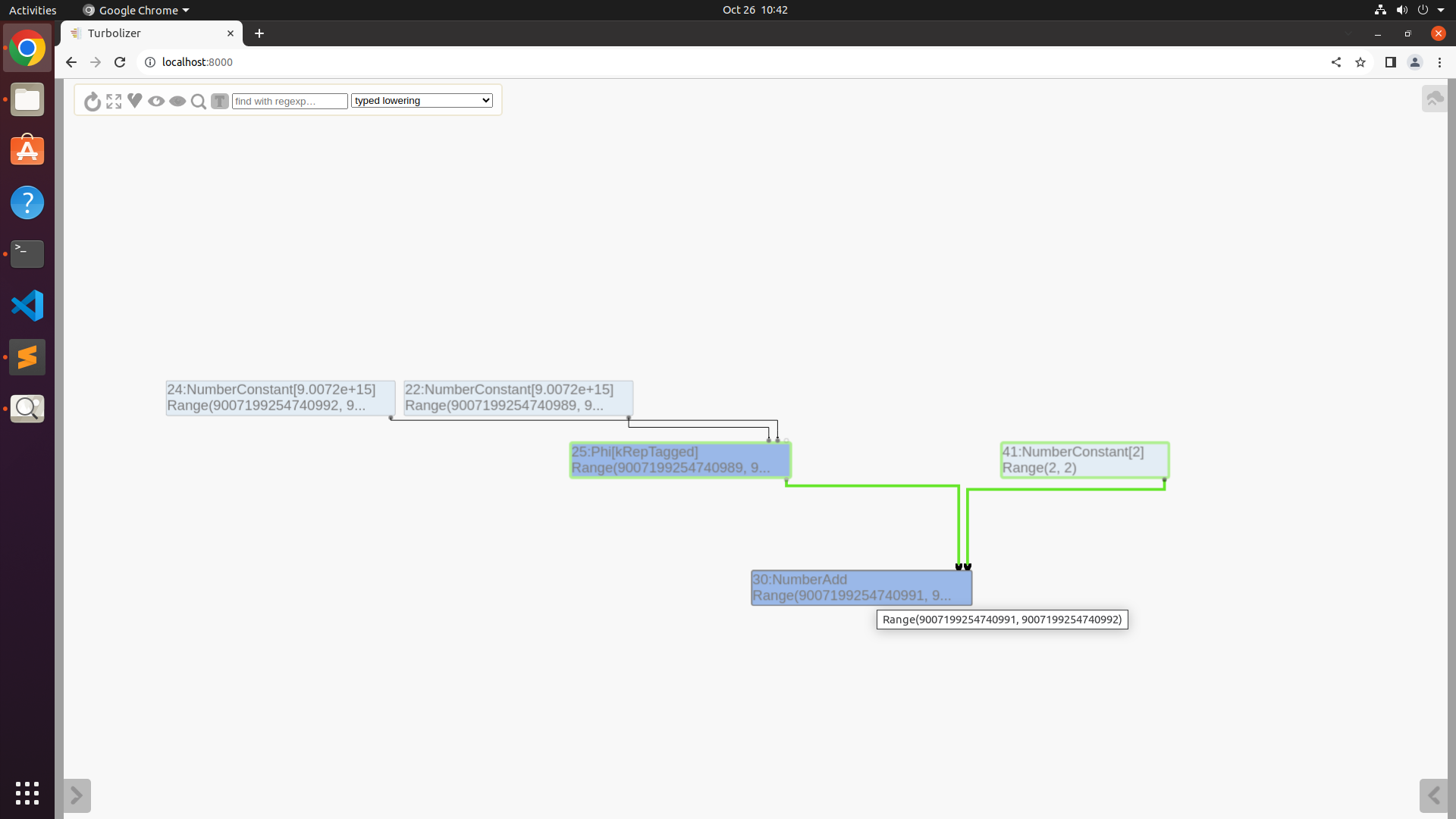The height and width of the screenshot is (819, 1456).
Task: Close the Turbolizer tab
Action: point(231,33)
